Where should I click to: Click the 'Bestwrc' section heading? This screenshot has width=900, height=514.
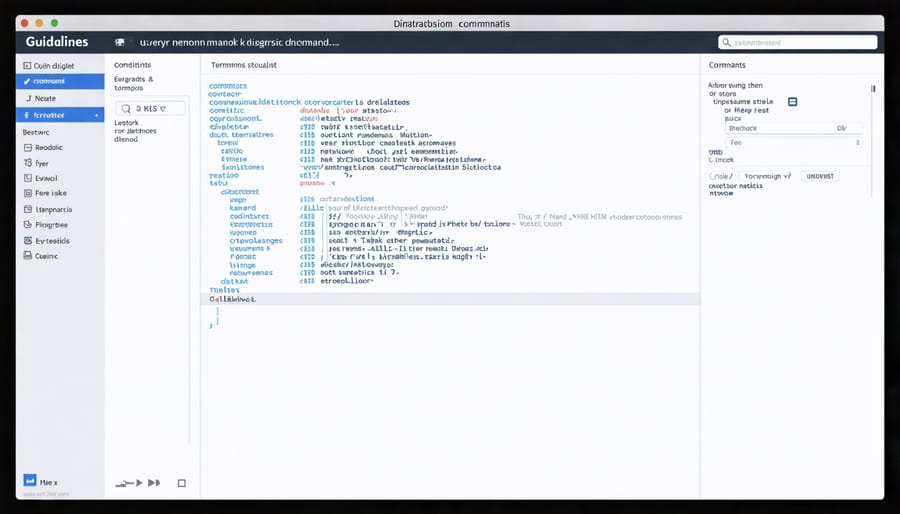(x=36, y=132)
